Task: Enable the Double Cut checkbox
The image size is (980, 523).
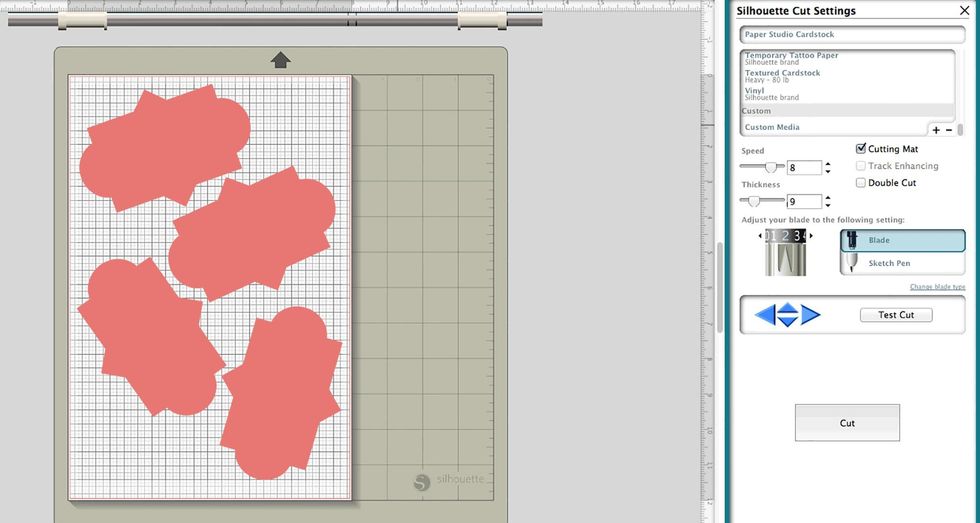Action: coord(861,182)
